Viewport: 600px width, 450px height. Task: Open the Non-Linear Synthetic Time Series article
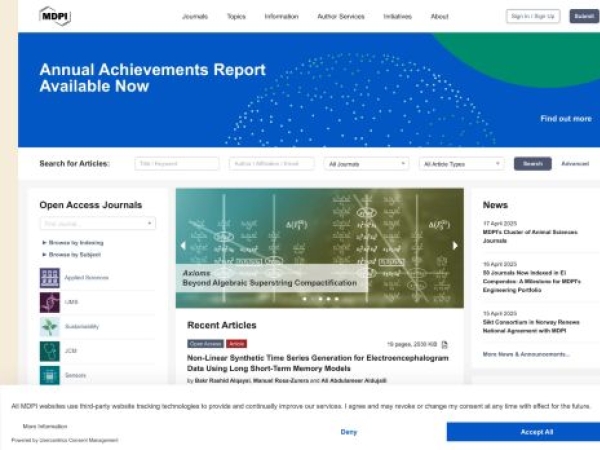click(318, 363)
